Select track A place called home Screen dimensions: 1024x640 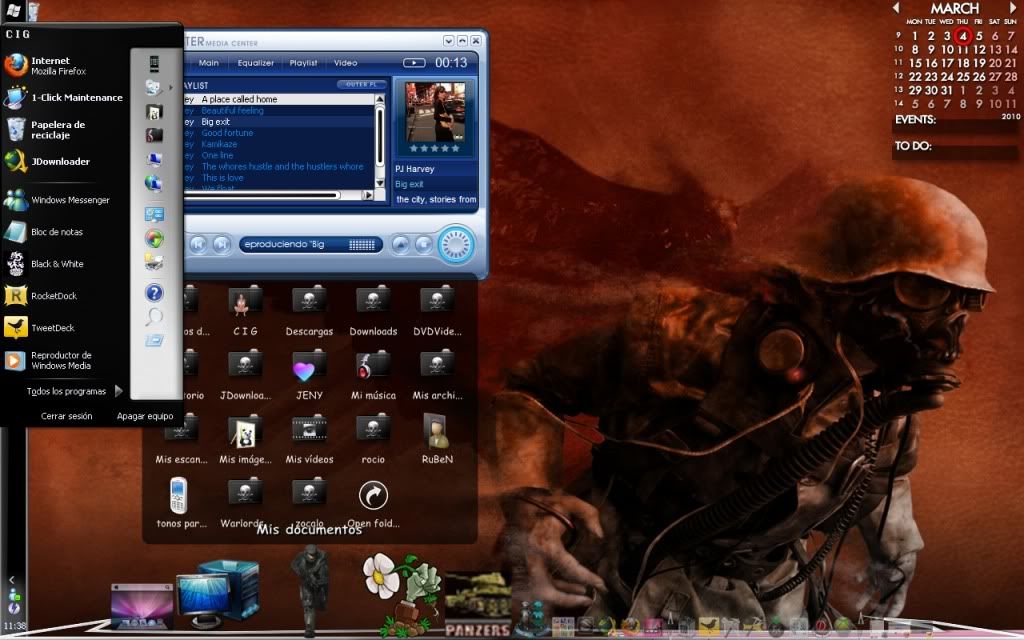tap(239, 99)
